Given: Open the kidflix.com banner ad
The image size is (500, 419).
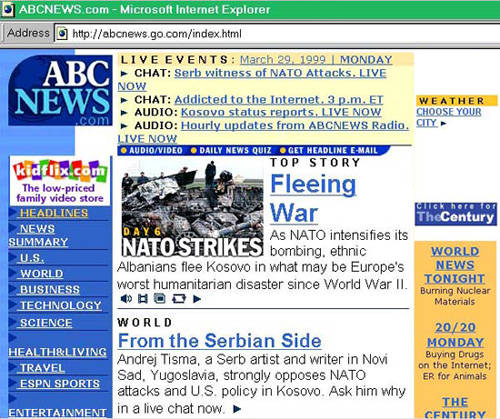Looking at the screenshot, I should coord(60,181).
